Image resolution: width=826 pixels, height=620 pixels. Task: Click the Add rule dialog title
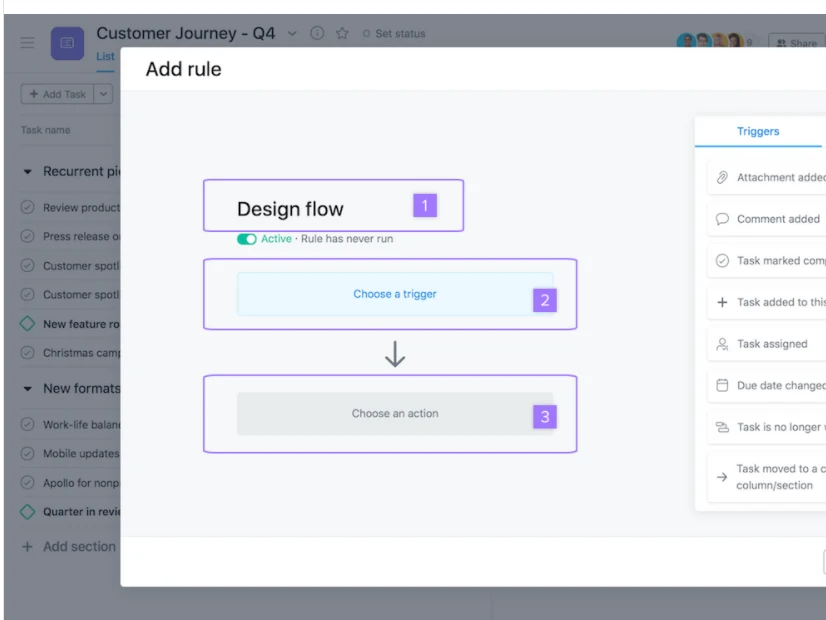coord(183,69)
